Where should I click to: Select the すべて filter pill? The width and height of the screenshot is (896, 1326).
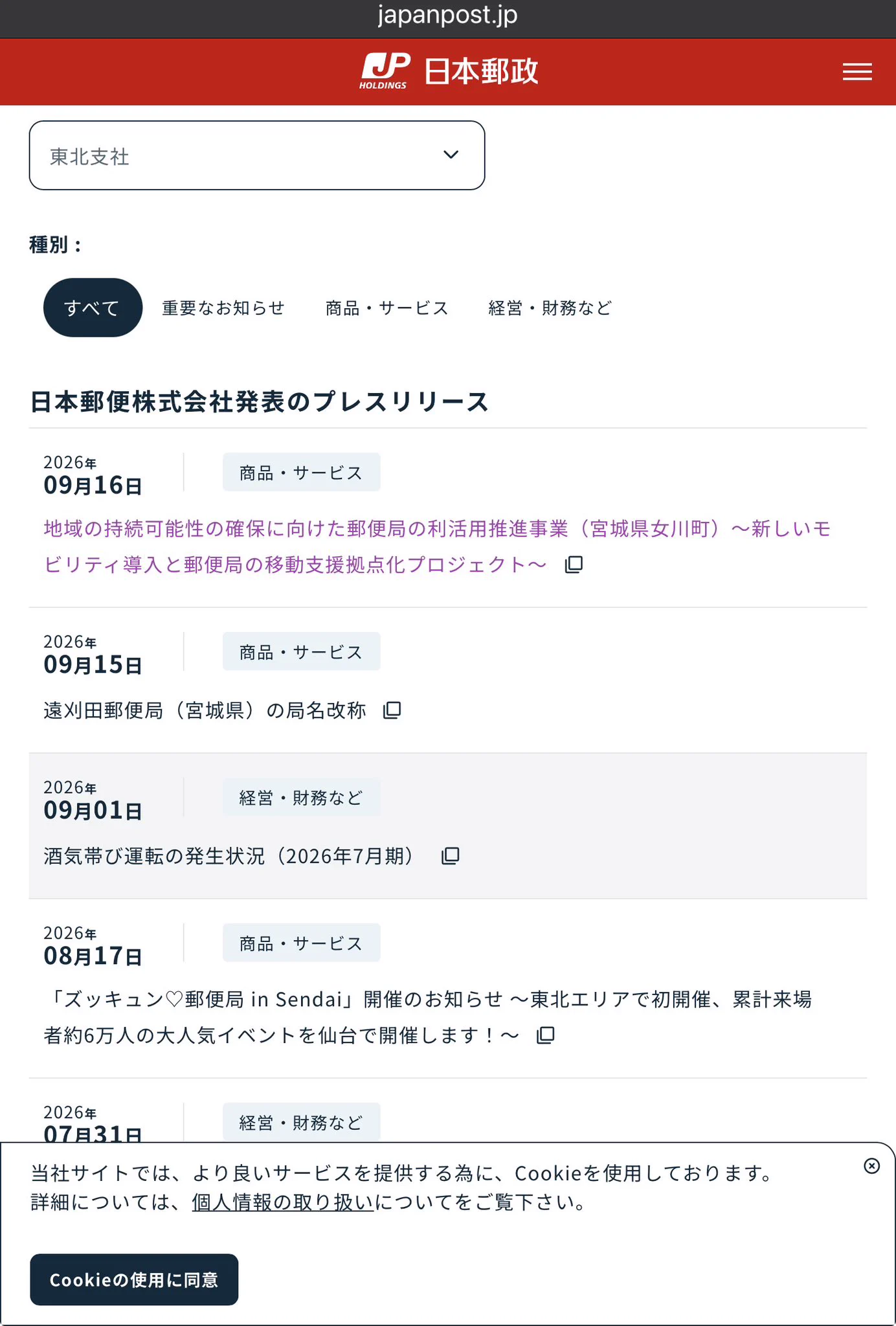[x=93, y=308]
